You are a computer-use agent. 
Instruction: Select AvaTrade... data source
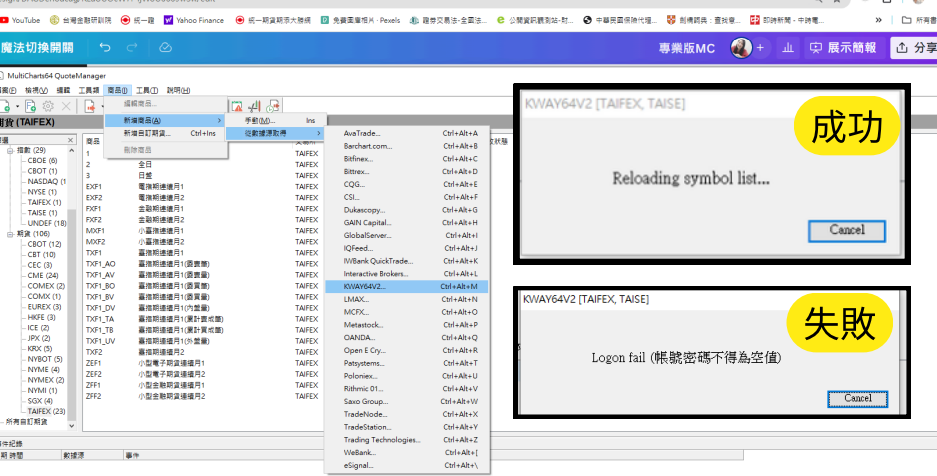point(406,133)
